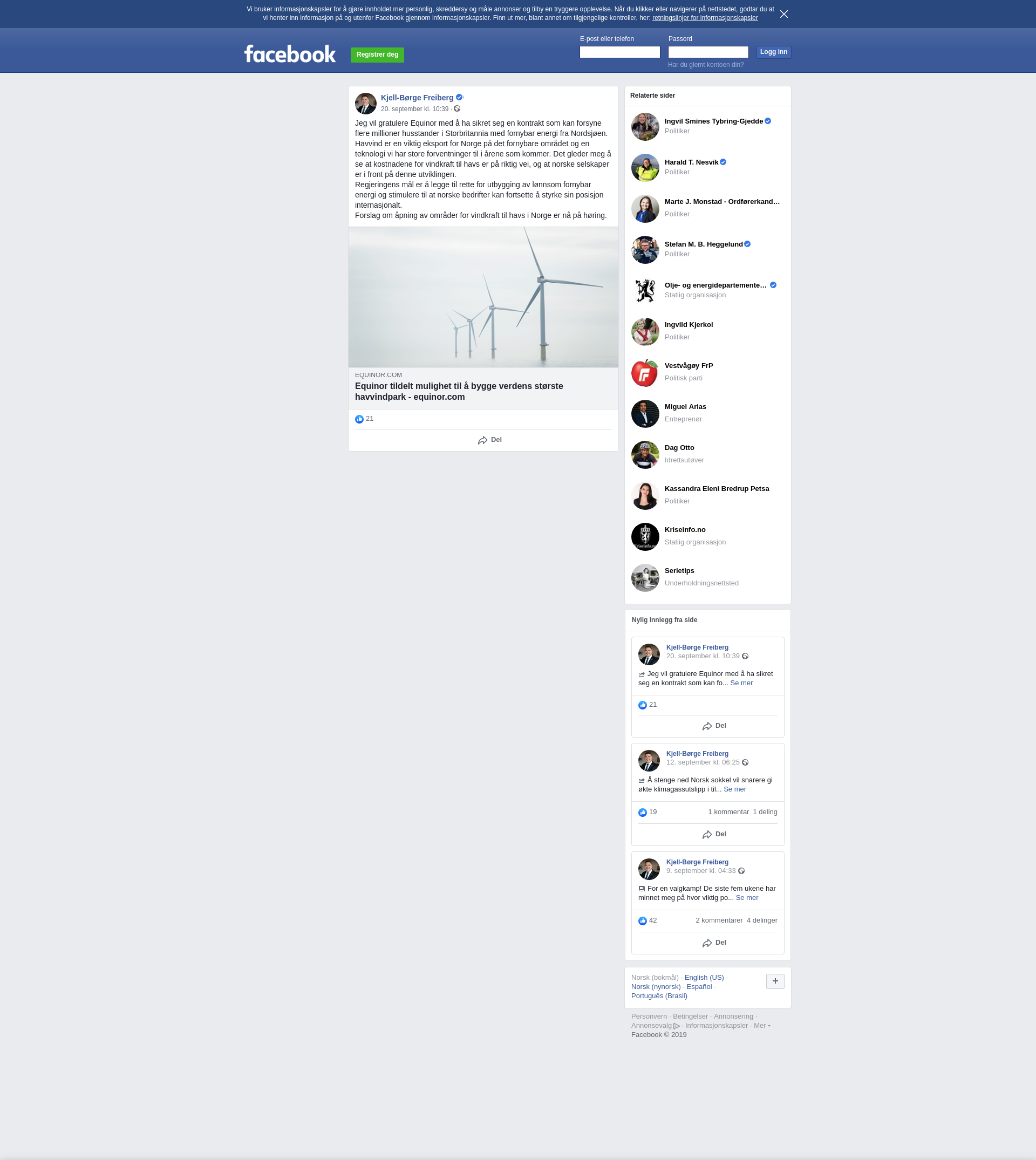Expand 12. september post with Se mer

[734, 789]
